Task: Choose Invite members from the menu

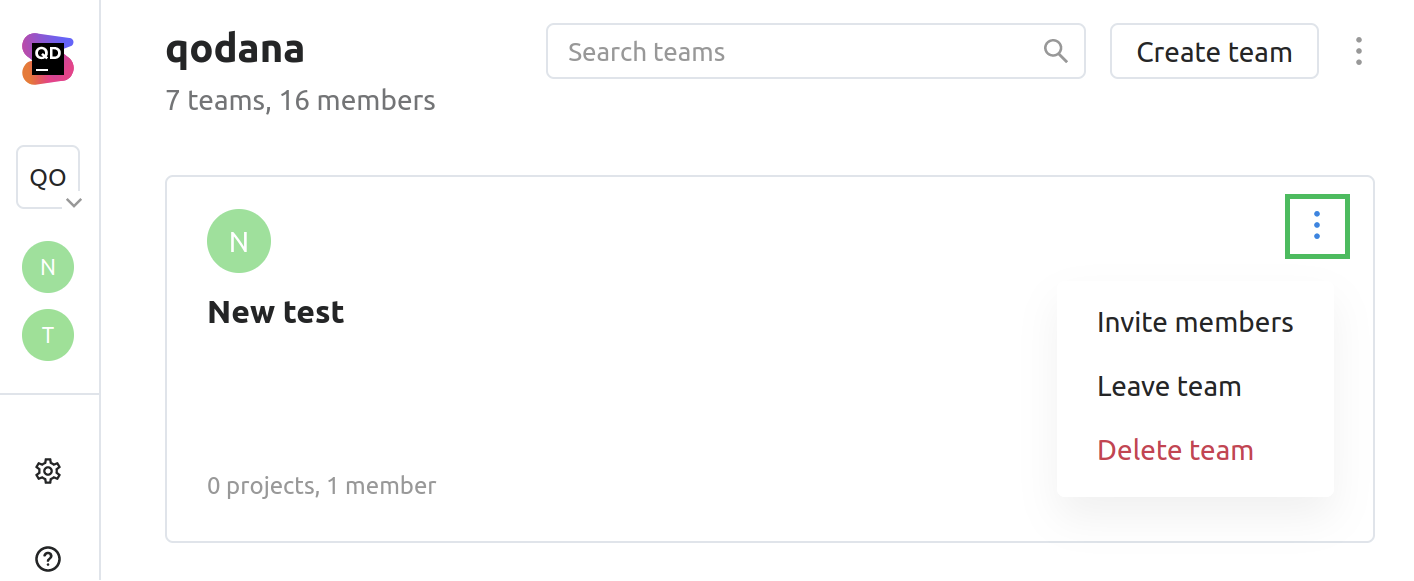Action: pyautogui.click(x=1195, y=322)
